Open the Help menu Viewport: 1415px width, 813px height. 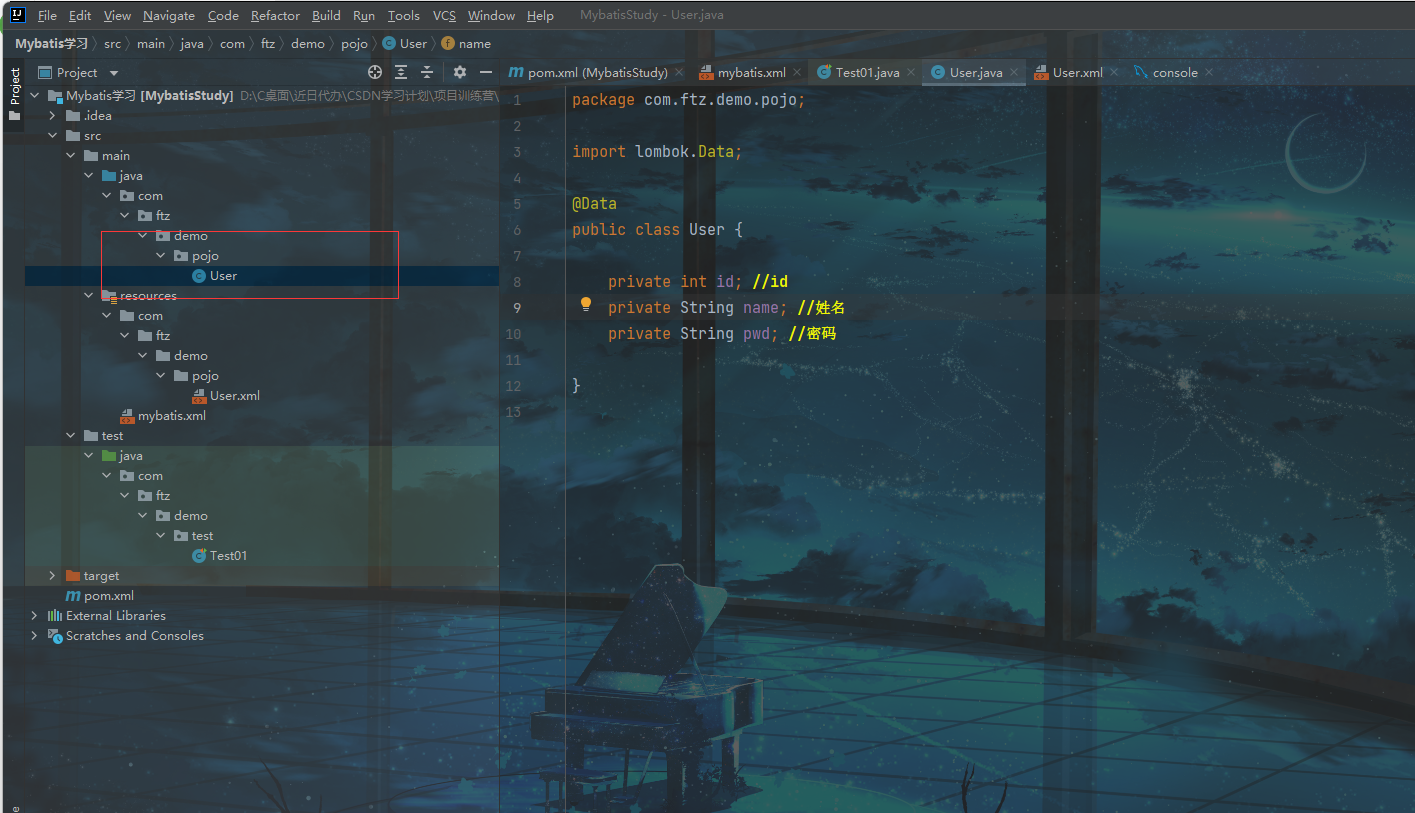[540, 15]
